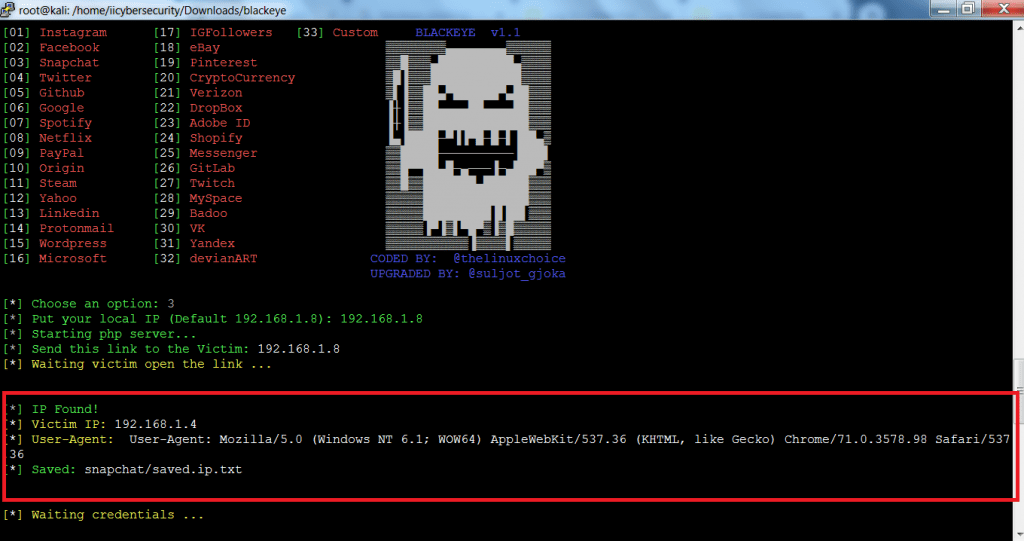Select the Twitter option text
Image resolution: width=1024 pixels, height=541 pixels.
pyautogui.click(x=65, y=77)
